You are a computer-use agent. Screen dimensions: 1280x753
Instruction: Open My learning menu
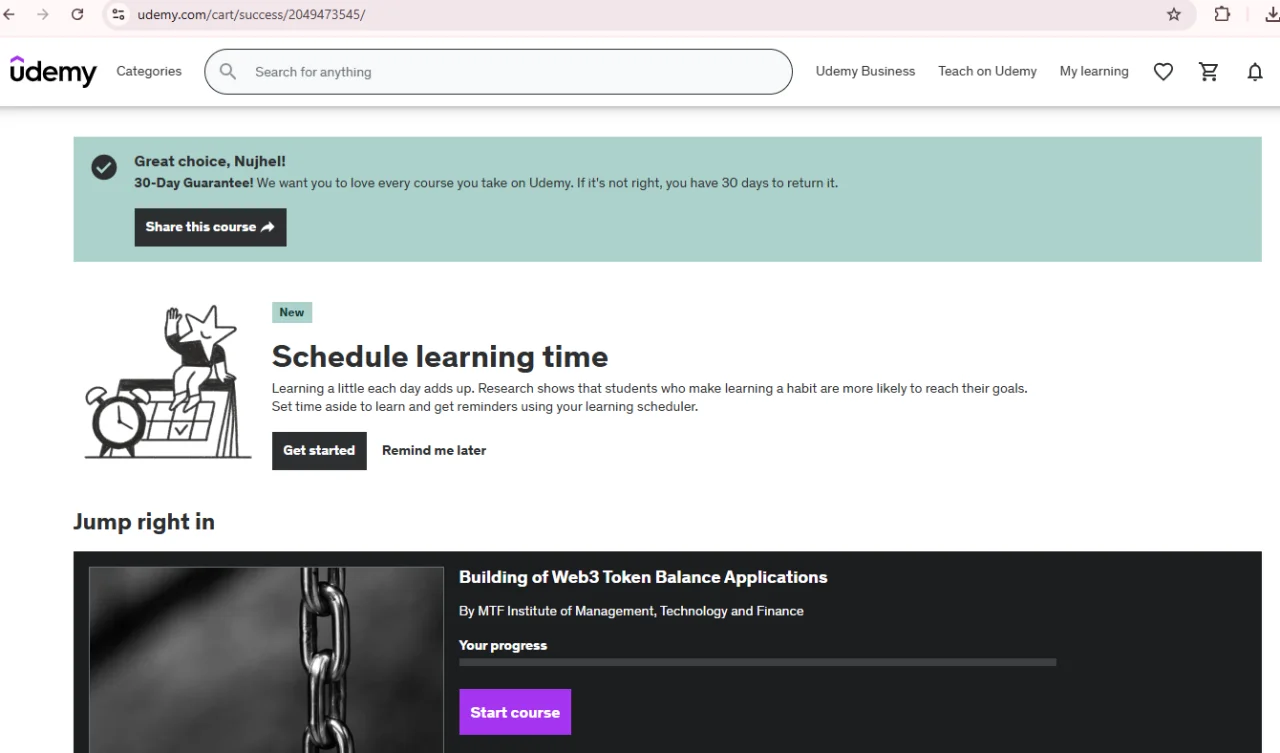(1094, 71)
